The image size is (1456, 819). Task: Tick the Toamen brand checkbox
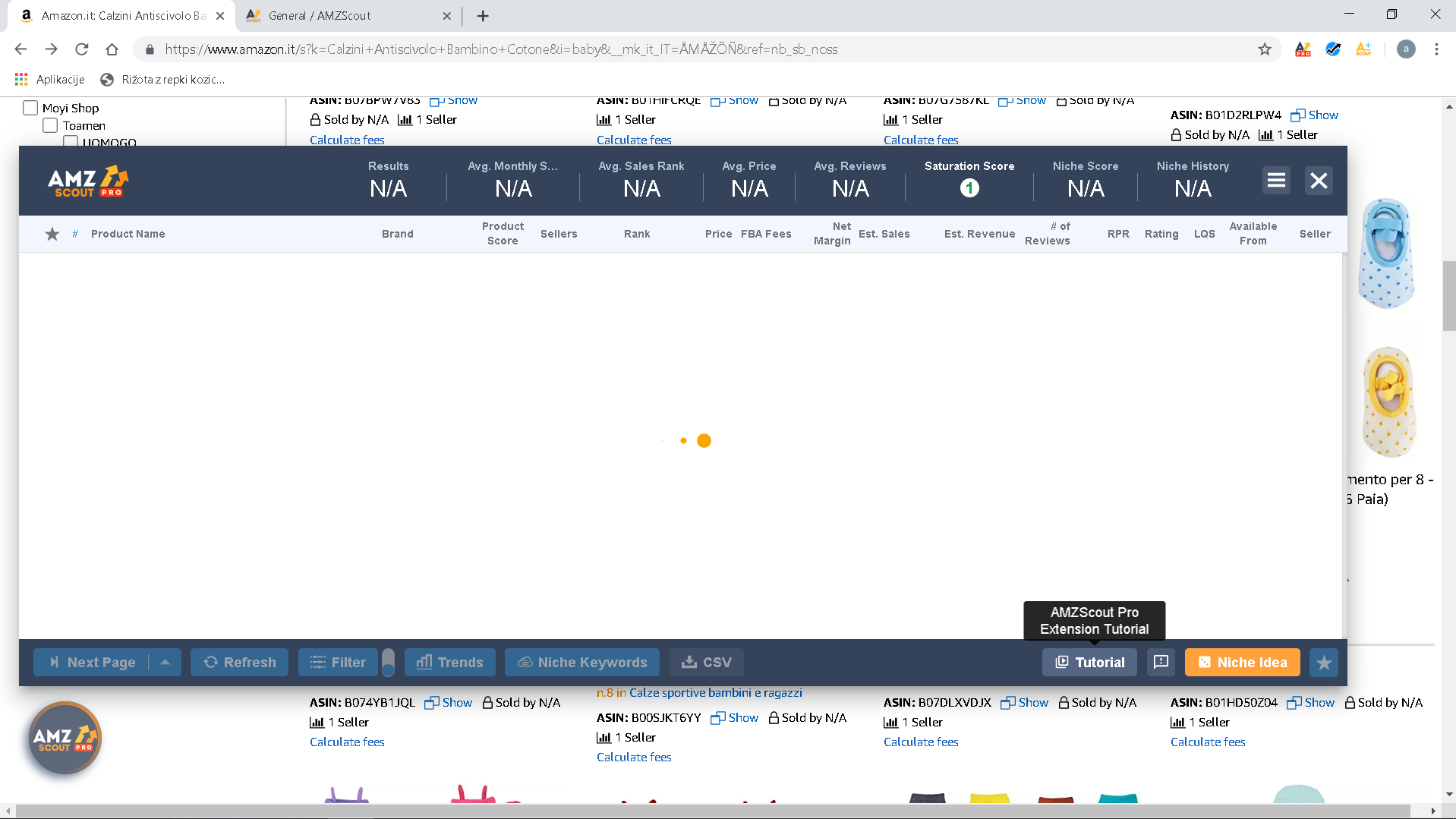point(50,125)
